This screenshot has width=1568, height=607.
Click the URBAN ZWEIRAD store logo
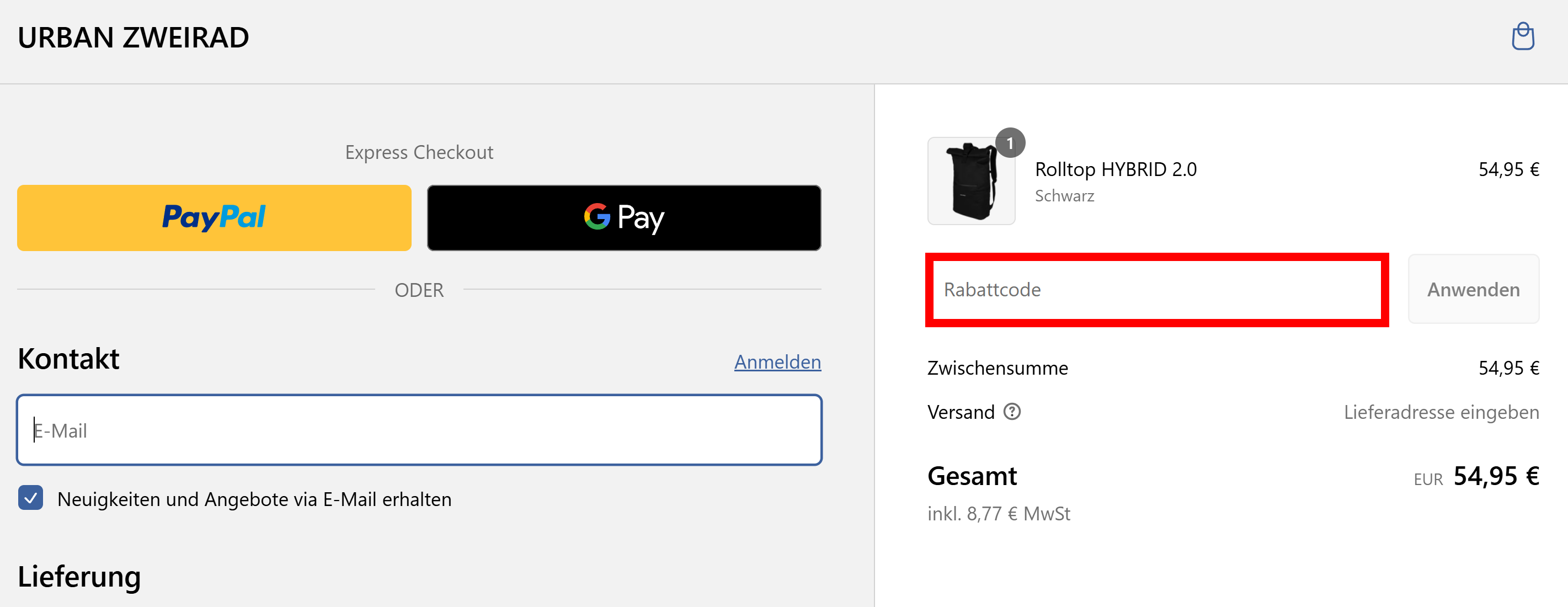pos(134,38)
